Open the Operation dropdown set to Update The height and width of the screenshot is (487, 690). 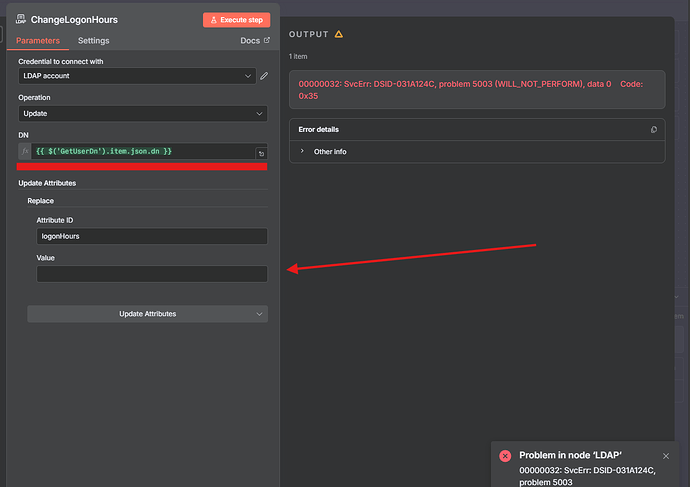143,114
